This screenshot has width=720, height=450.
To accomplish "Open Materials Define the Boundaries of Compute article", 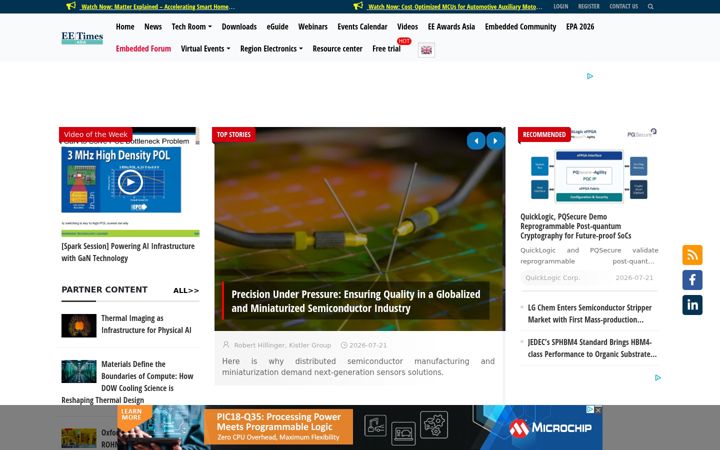I will [128, 382].
